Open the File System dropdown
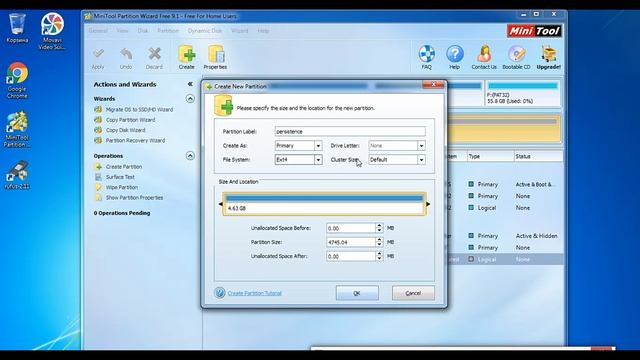The image size is (640, 360). [318, 160]
